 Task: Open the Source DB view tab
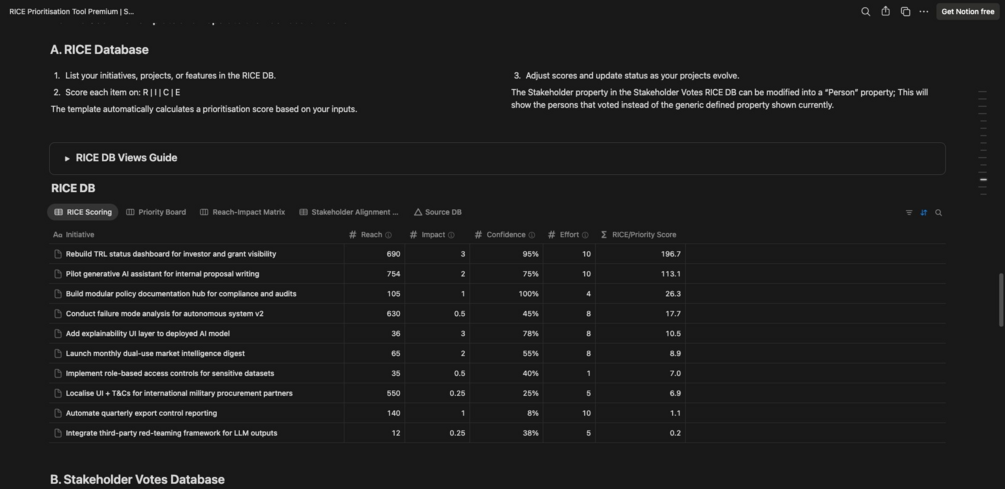tap(437, 212)
